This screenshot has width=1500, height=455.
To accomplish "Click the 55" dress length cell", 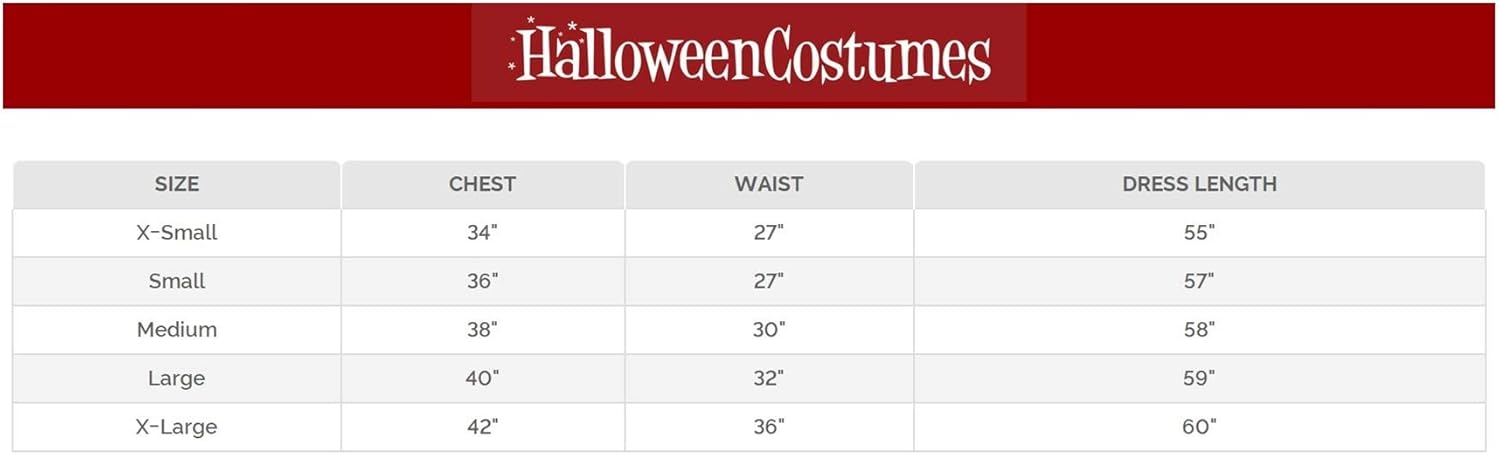I will [1199, 233].
